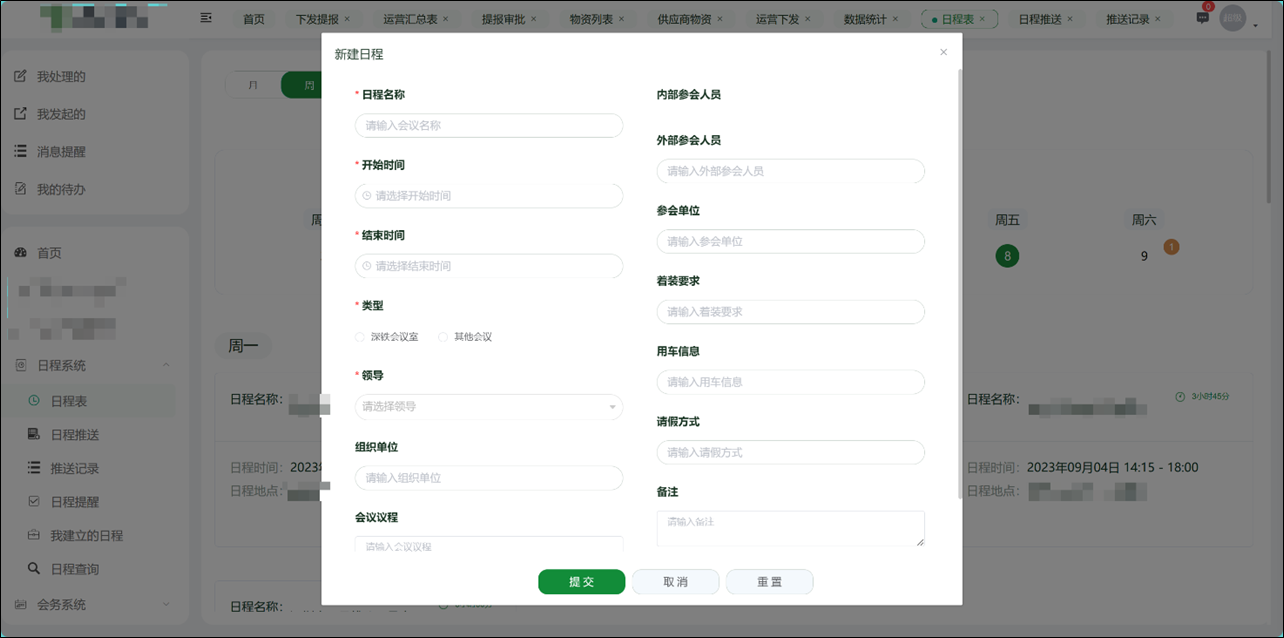Screen dimensions: 1284x638
Task: Click inside the 备注 remarks textarea
Action: [790, 528]
